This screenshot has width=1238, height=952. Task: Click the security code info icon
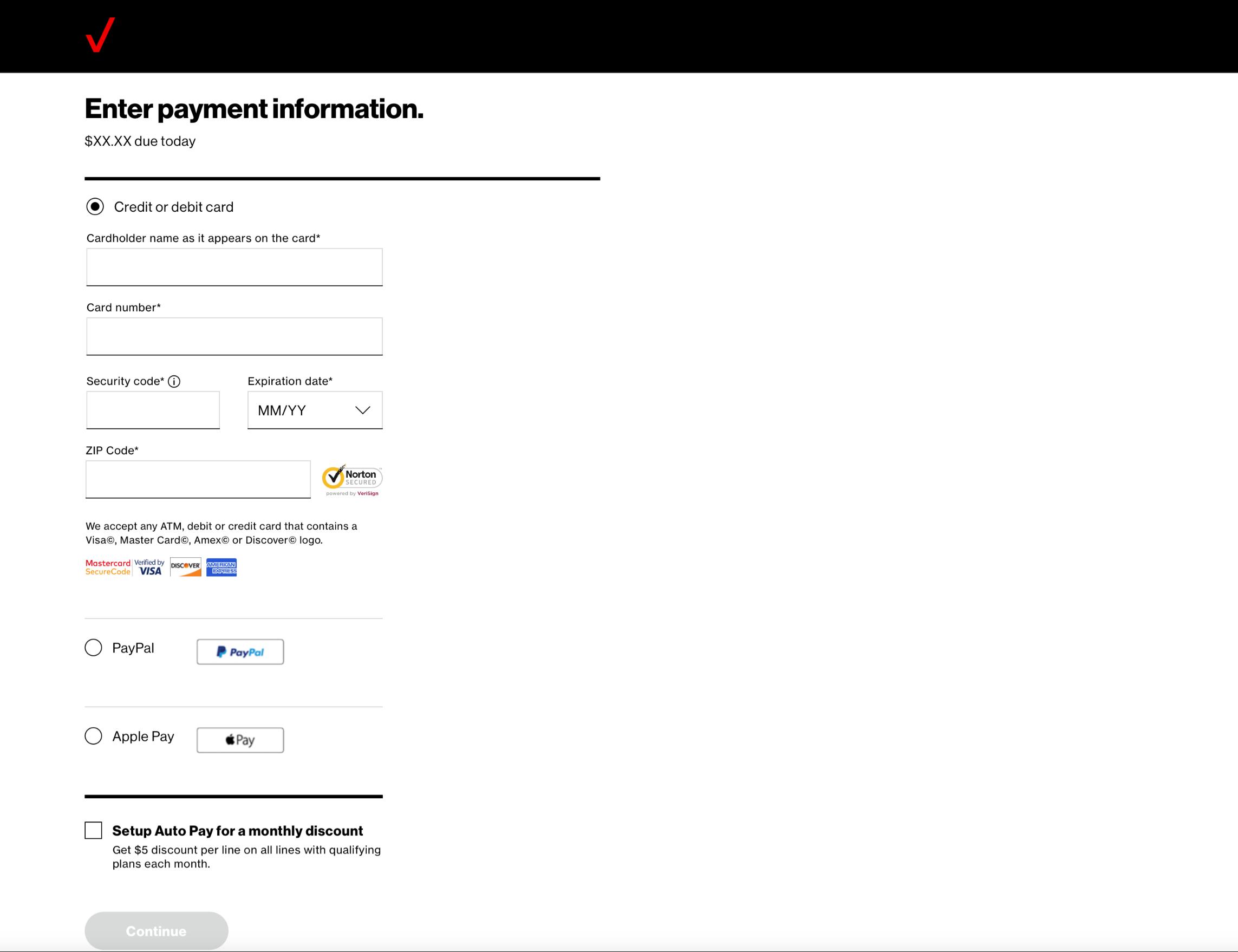click(174, 381)
